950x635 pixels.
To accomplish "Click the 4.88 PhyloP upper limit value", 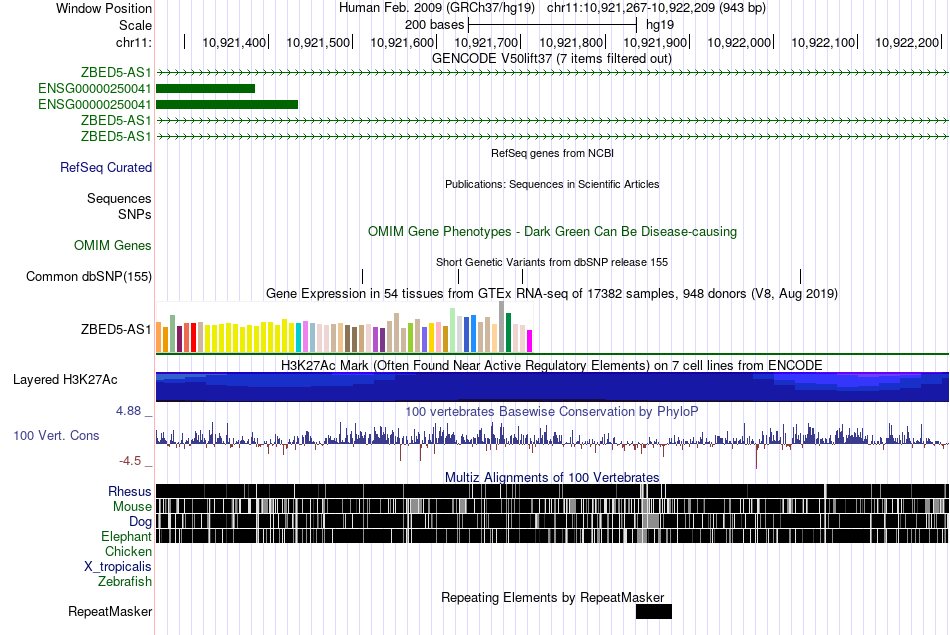I will (128, 411).
